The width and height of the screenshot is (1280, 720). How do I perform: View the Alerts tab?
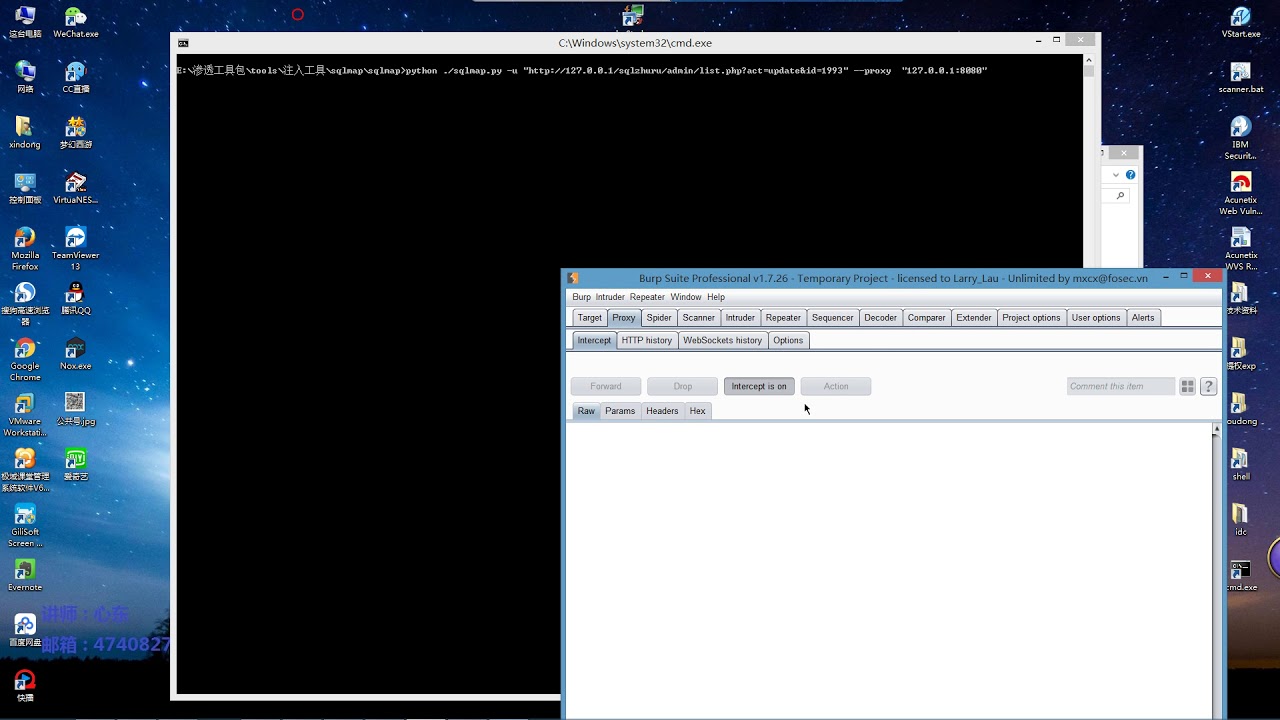(1143, 318)
